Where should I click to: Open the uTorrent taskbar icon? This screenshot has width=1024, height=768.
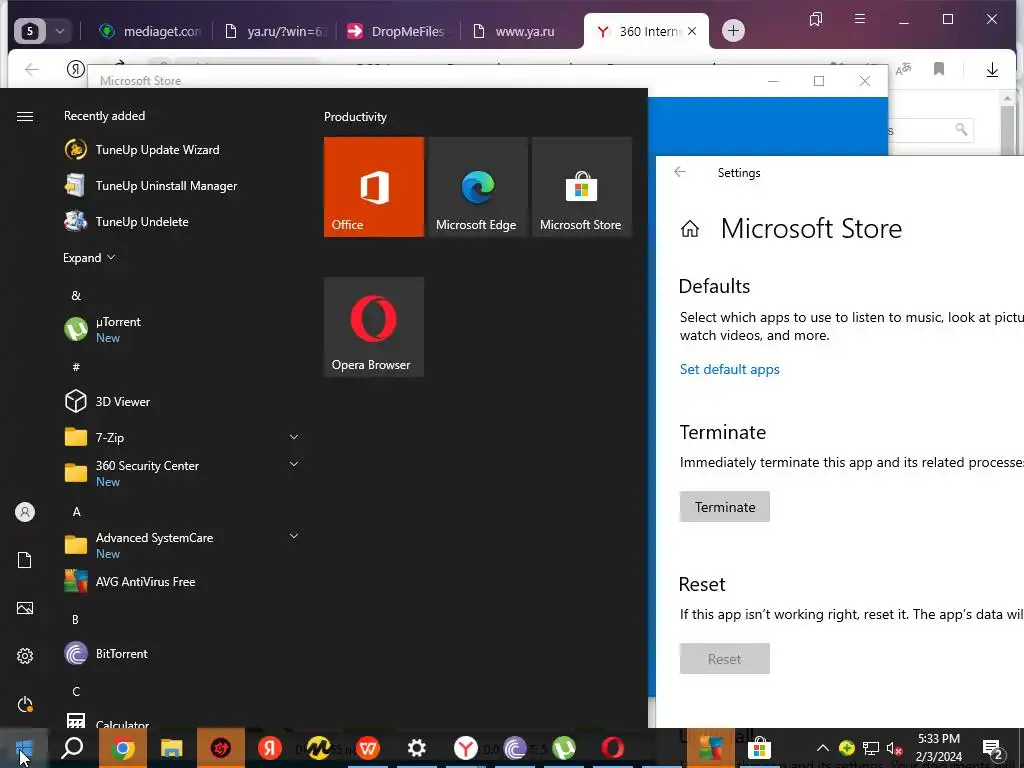tap(564, 748)
